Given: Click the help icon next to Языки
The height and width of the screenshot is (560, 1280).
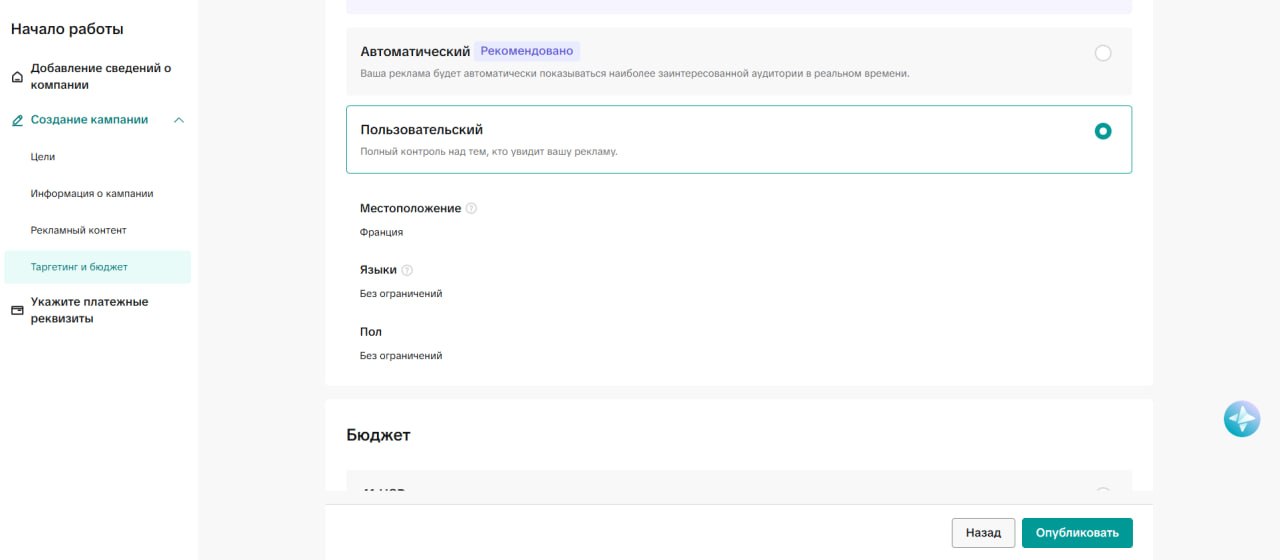Looking at the screenshot, I should 407,270.
